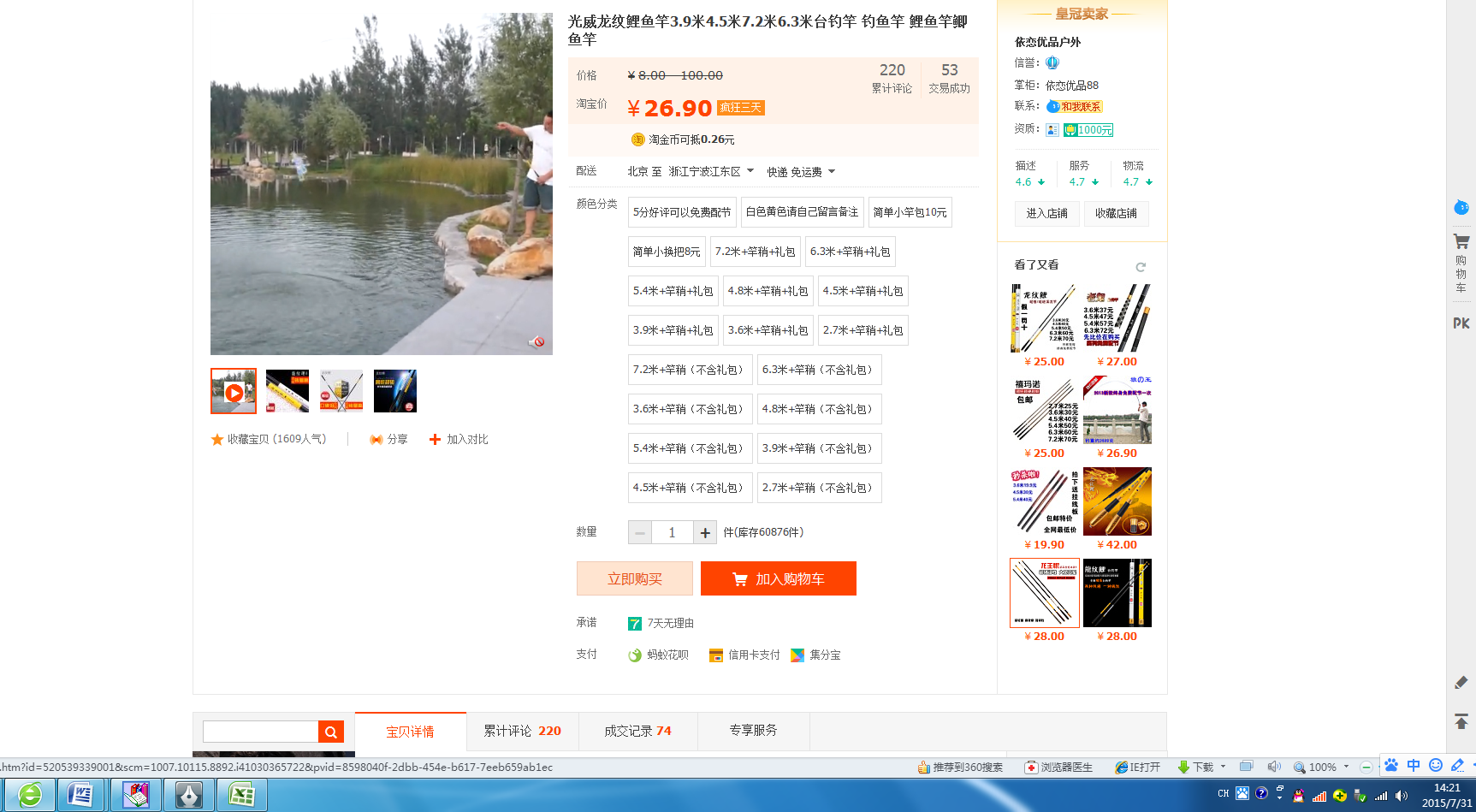Click the 立即购买 button
The width and height of the screenshot is (1476, 812).
(634, 579)
